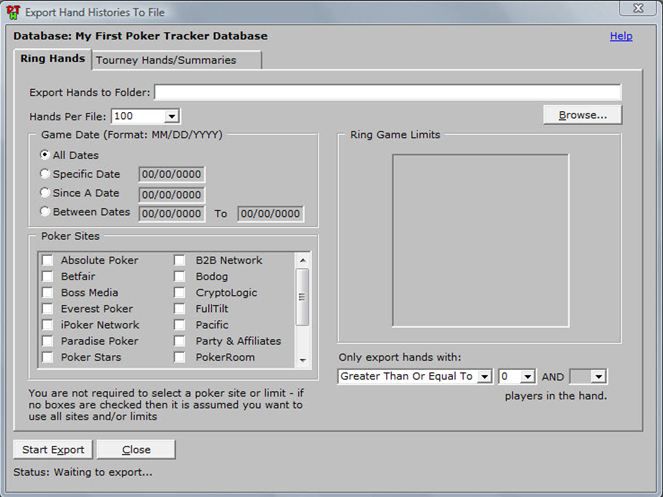Tick the Everest Poker checkbox

click(x=47, y=308)
